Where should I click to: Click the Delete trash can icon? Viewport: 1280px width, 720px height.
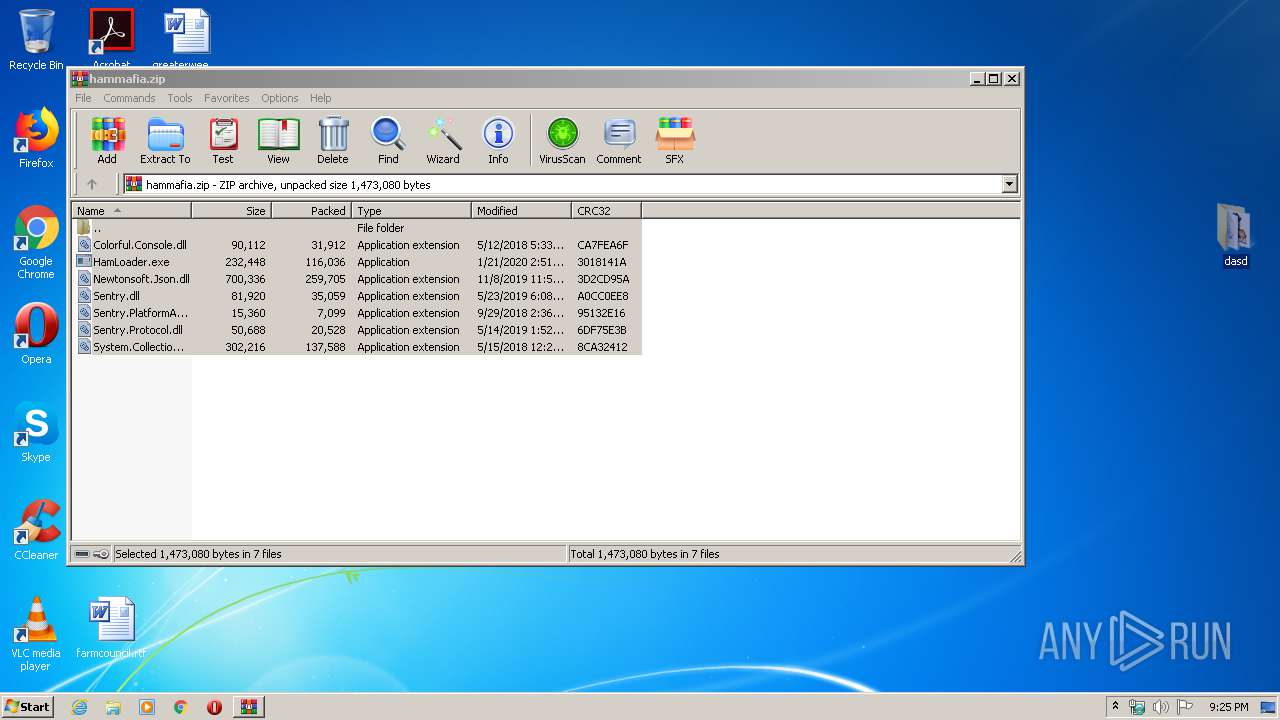[333, 141]
